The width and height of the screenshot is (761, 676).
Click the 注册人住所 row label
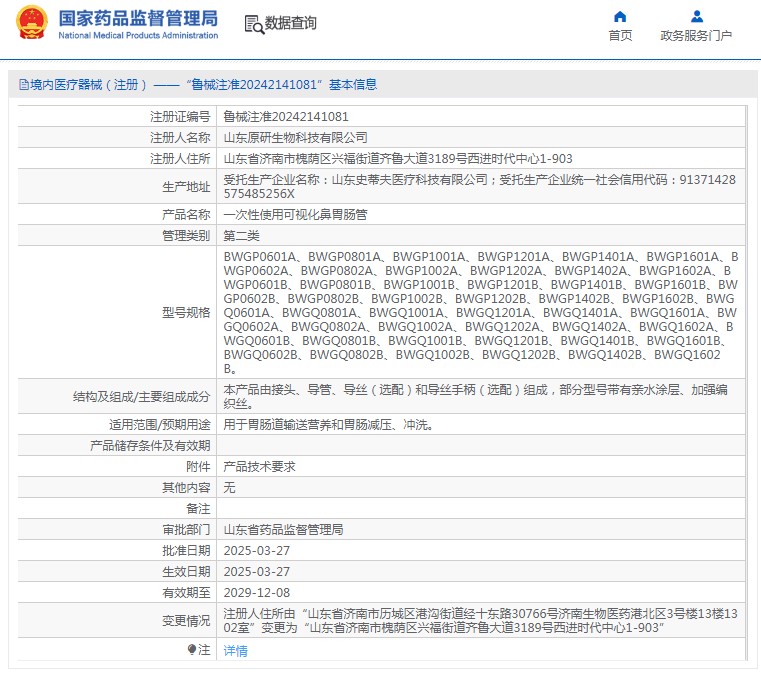(x=180, y=159)
